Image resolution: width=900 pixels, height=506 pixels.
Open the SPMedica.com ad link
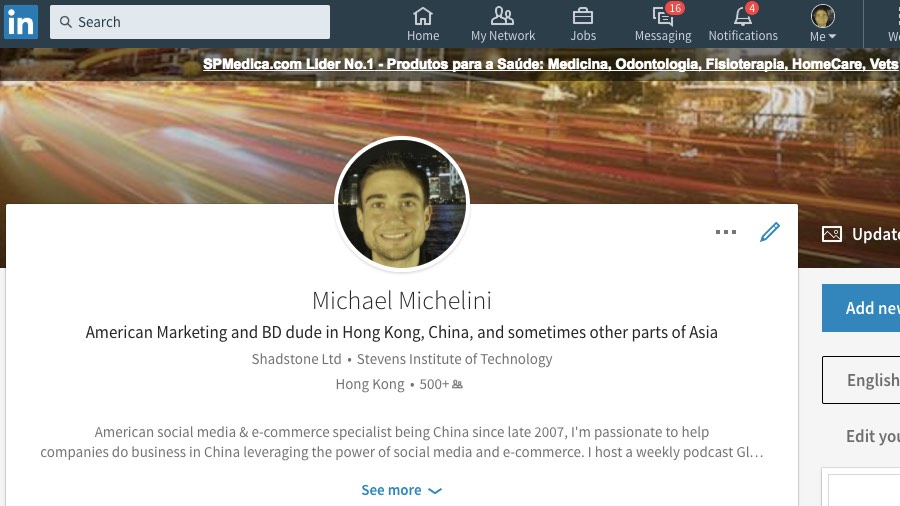tap(550, 64)
